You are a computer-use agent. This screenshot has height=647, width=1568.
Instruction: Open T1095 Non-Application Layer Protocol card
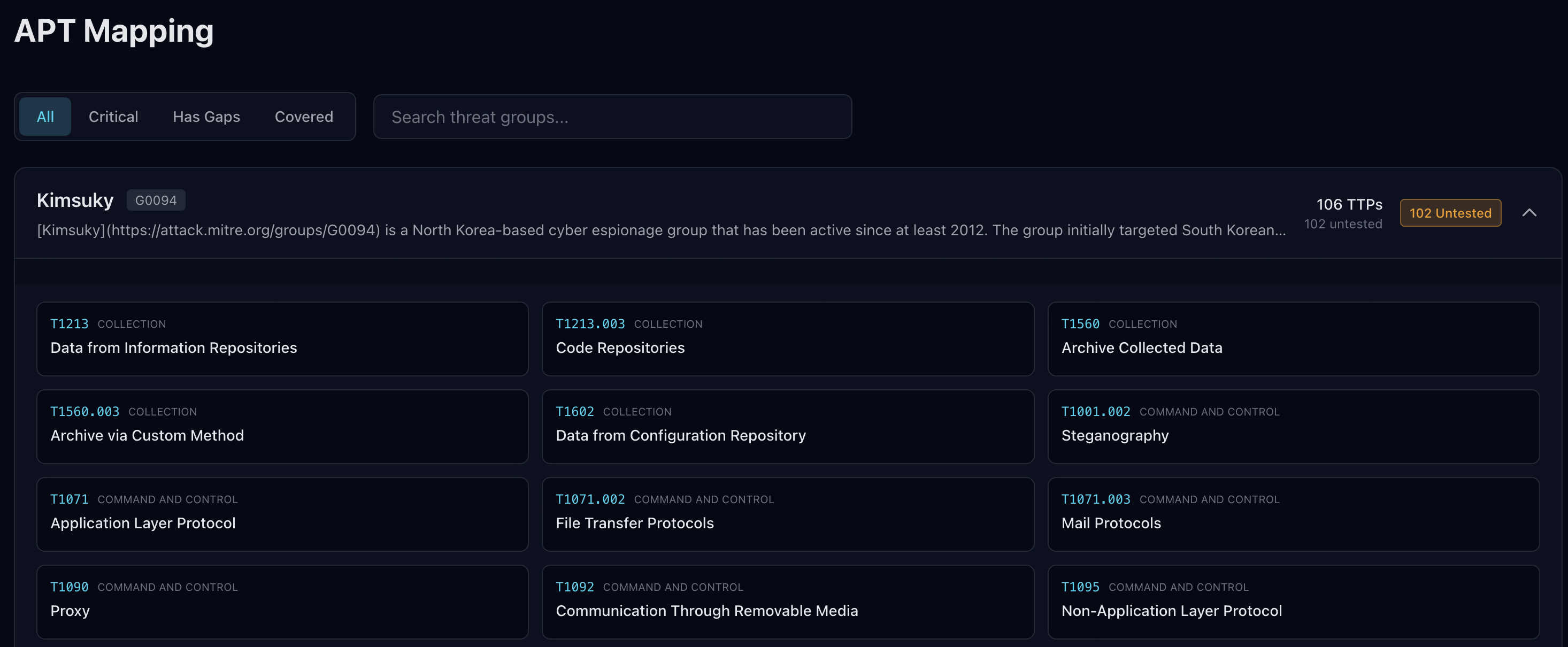coord(1293,602)
